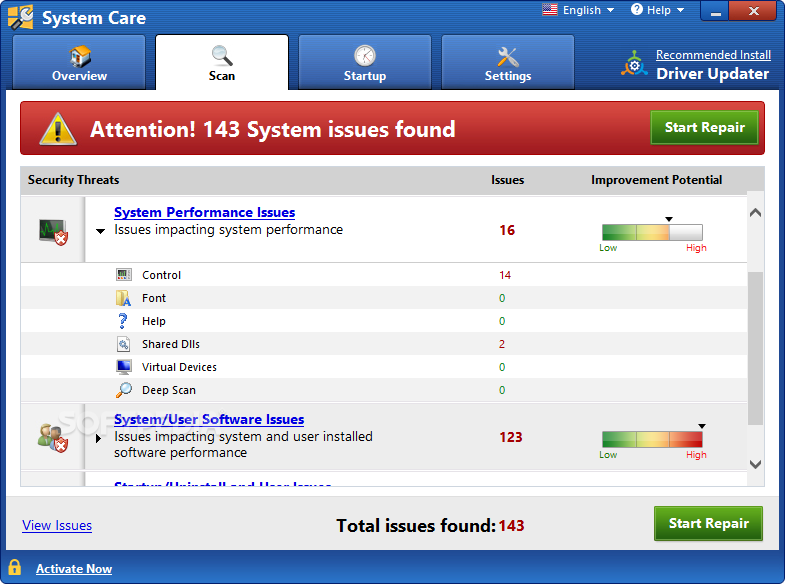Viewport: 785px width, 584px height.
Task: Select the Virtual Devices row
Action: pyautogui.click(x=383, y=367)
